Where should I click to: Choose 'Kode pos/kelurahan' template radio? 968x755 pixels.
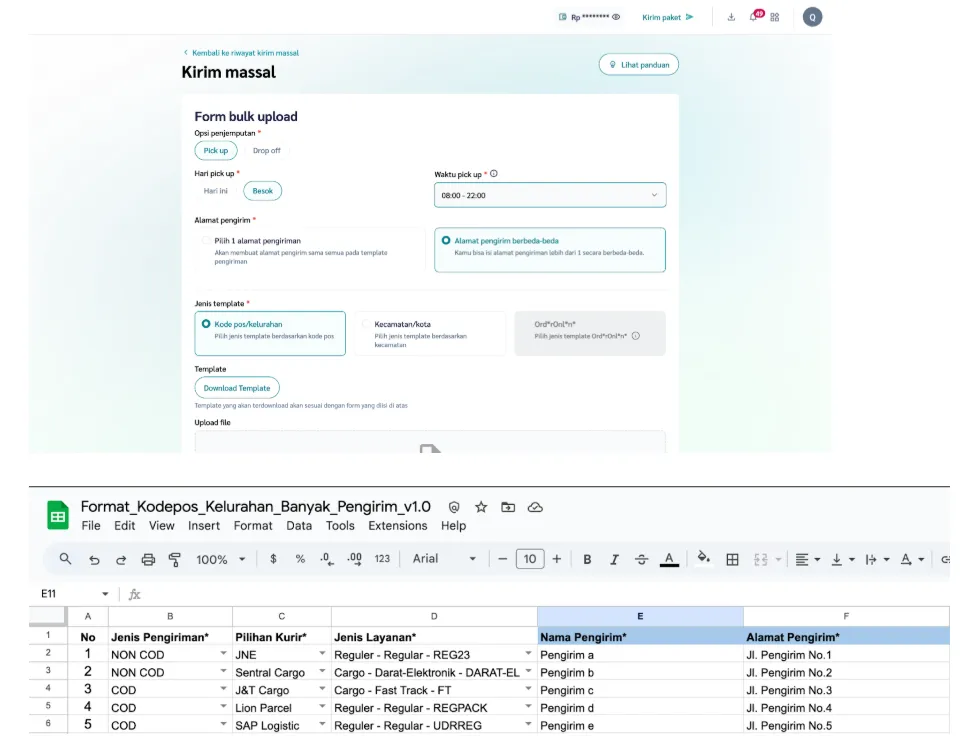[206, 324]
